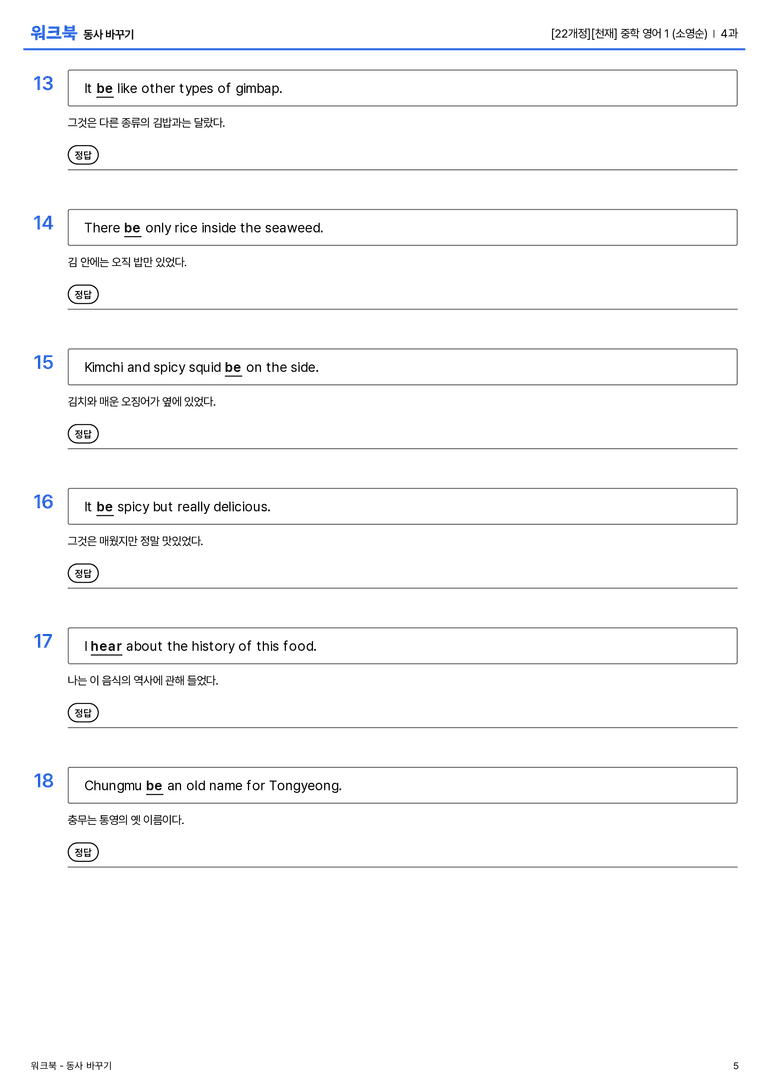
Task: Click page number 5 in the footer
Action: coord(735,1066)
